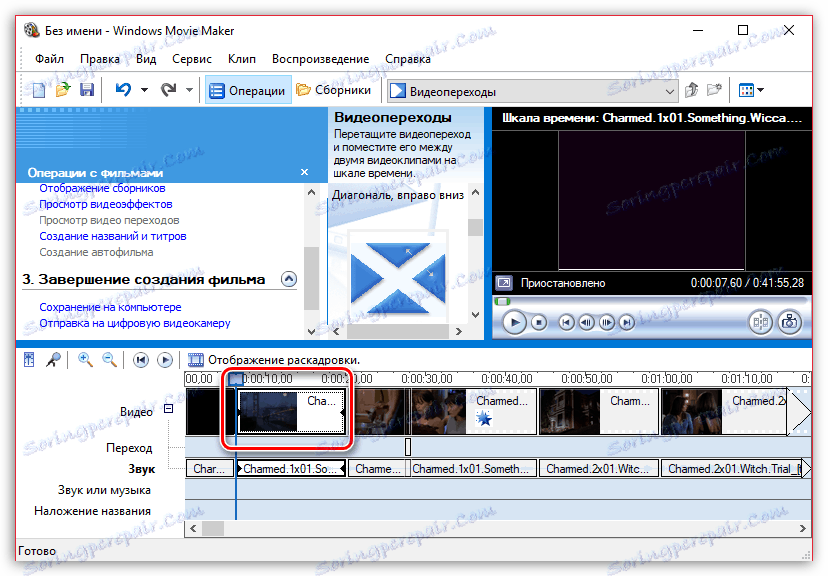The width and height of the screenshot is (828, 576).
Task: Open the Сервис menu
Action: (192, 59)
